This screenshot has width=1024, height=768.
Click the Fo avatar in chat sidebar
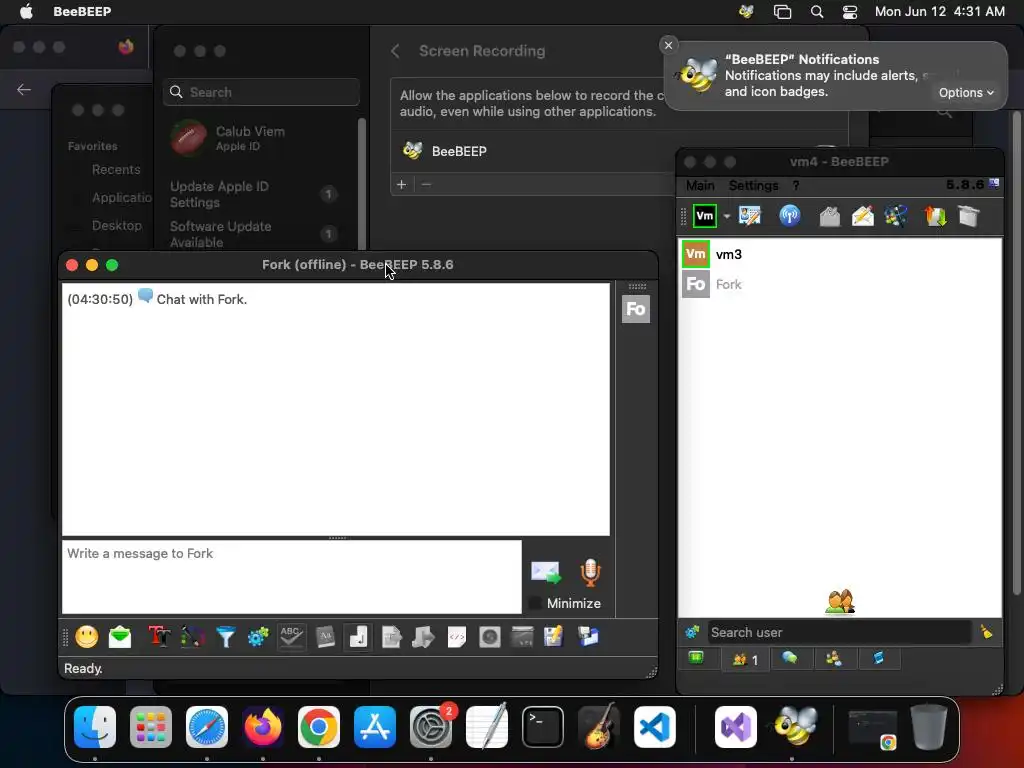[x=635, y=309]
